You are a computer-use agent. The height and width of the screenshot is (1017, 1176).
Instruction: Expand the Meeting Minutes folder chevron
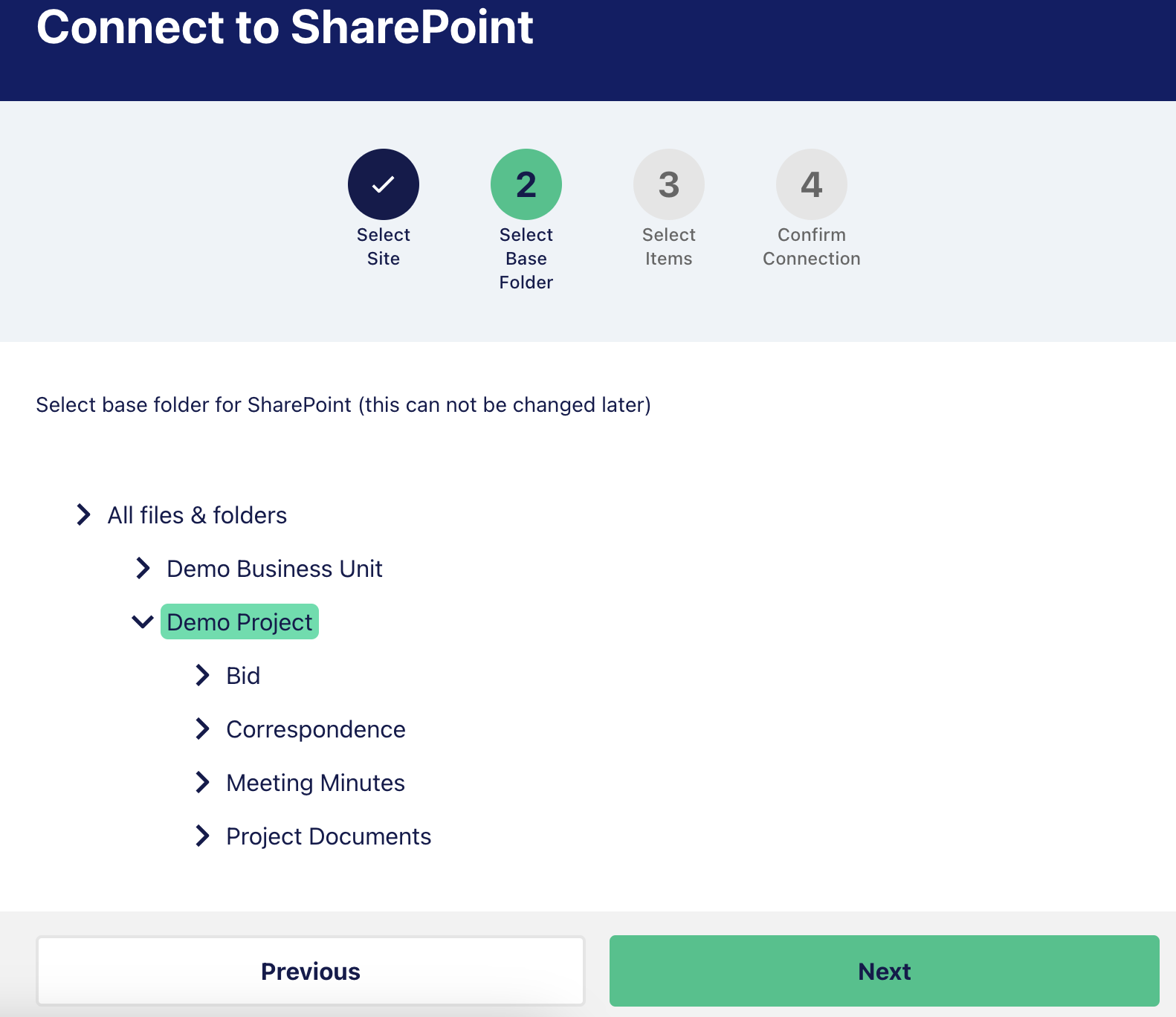click(202, 782)
